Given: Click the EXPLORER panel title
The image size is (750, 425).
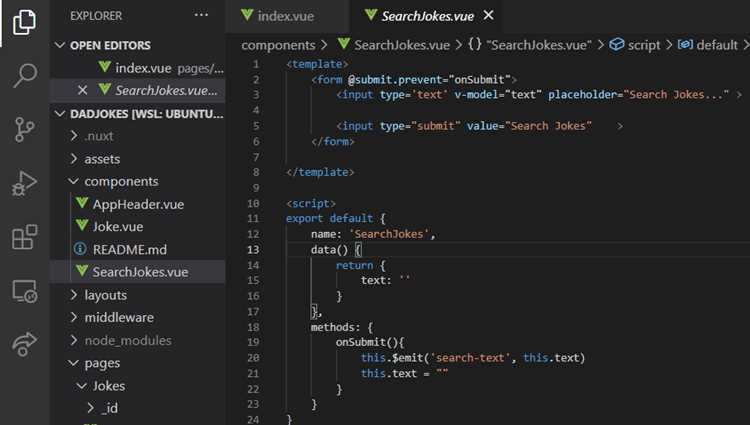Looking at the screenshot, I should [96, 16].
